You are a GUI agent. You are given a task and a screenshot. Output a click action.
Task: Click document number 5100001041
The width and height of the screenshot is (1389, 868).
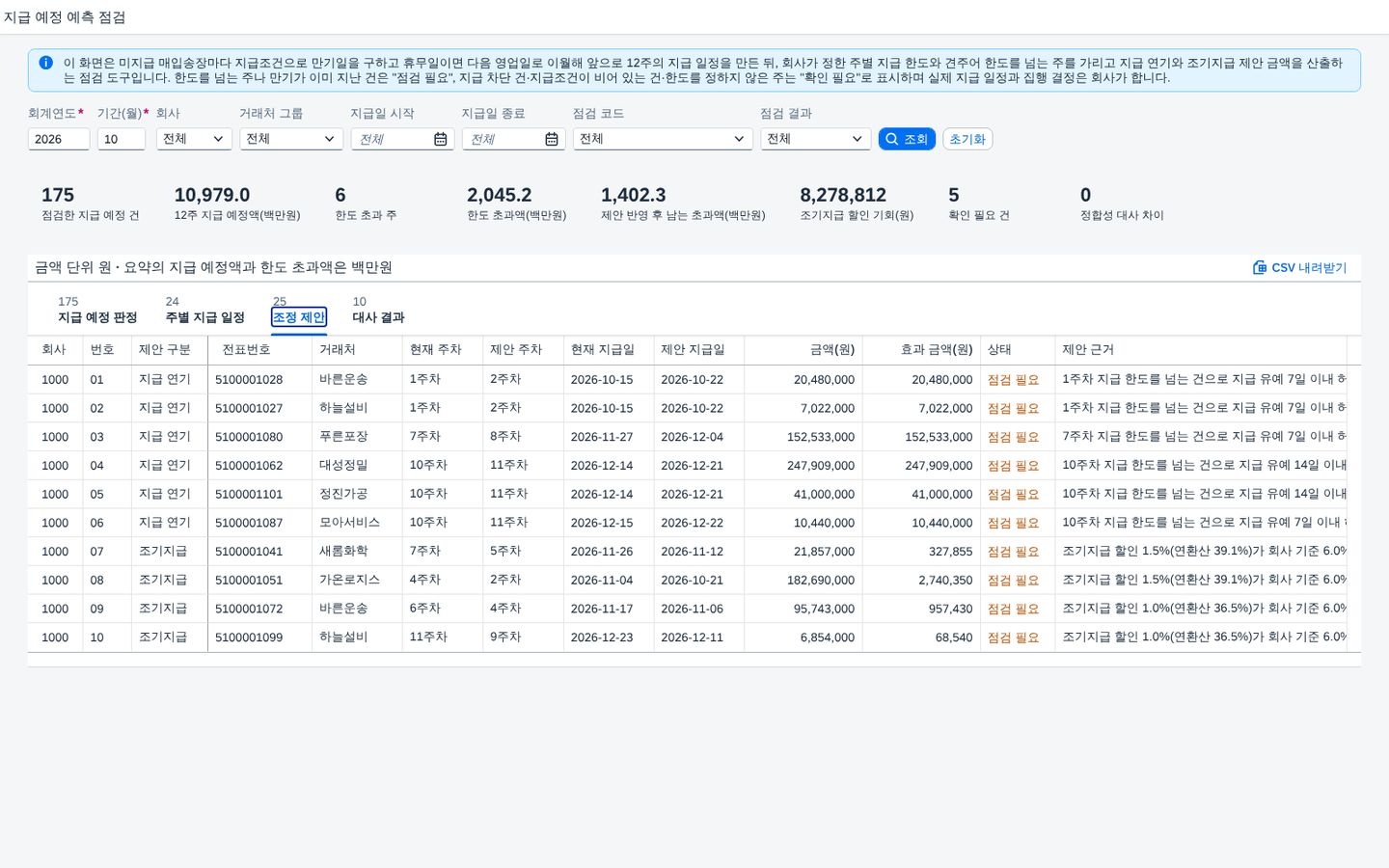pos(249,552)
